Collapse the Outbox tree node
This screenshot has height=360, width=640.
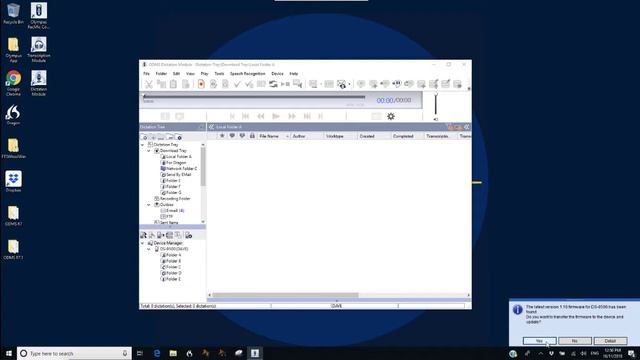click(149, 204)
